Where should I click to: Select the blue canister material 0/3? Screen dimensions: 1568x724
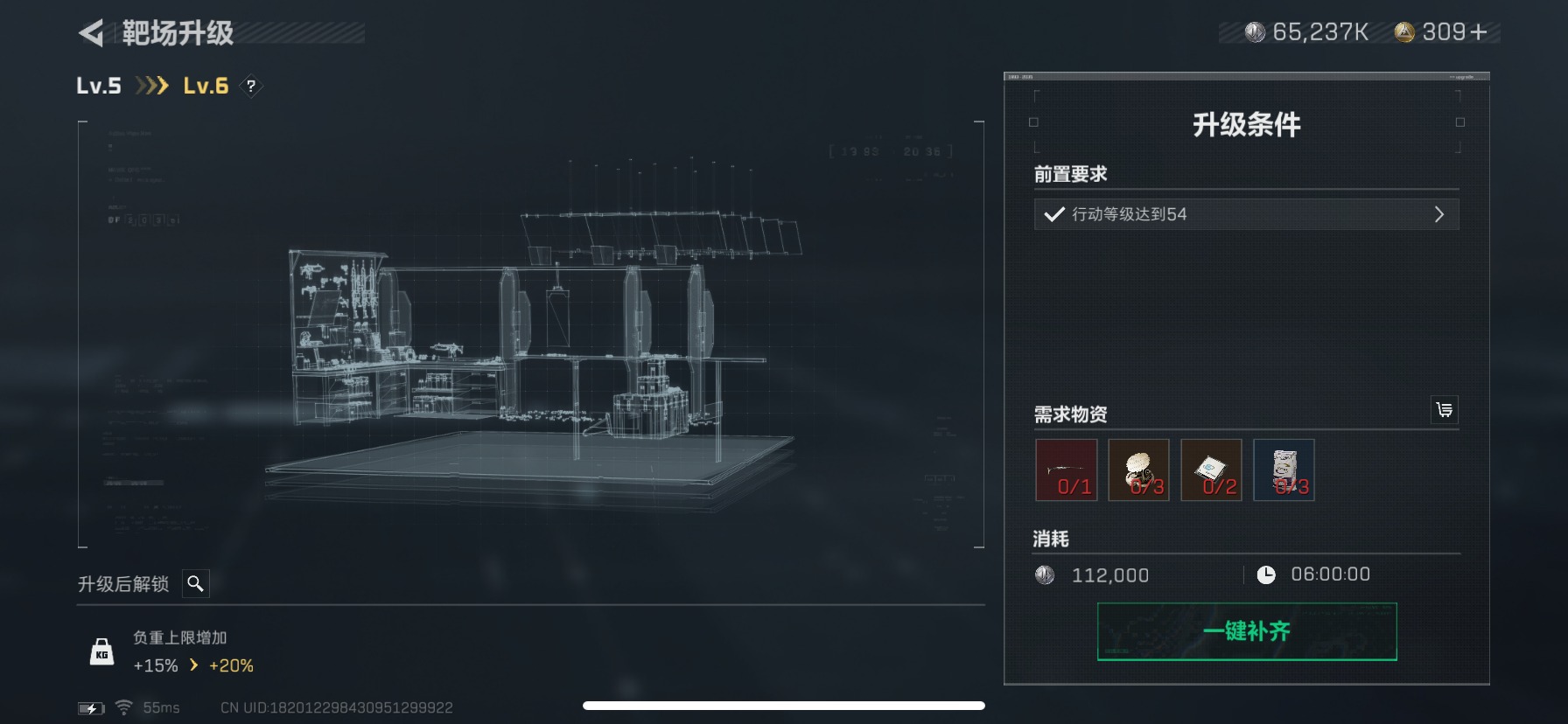pyautogui.click(x=1284, y=470)
